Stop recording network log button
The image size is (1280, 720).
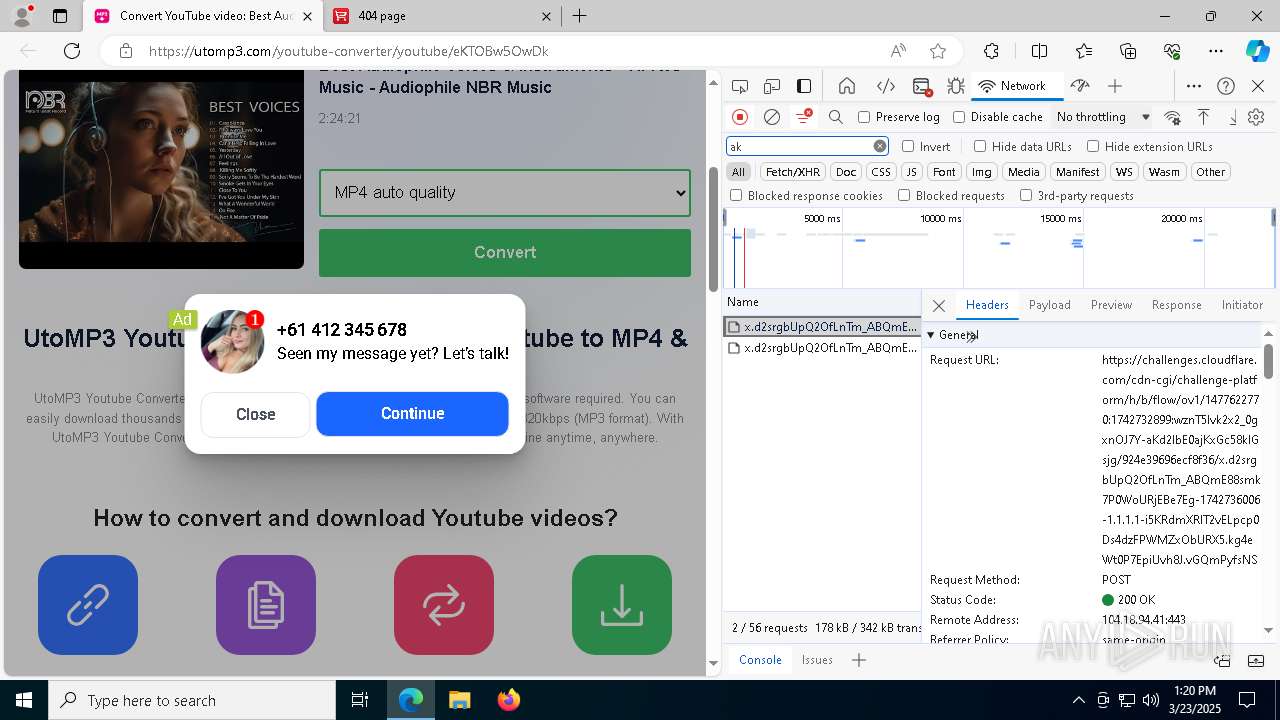[740, 117]
